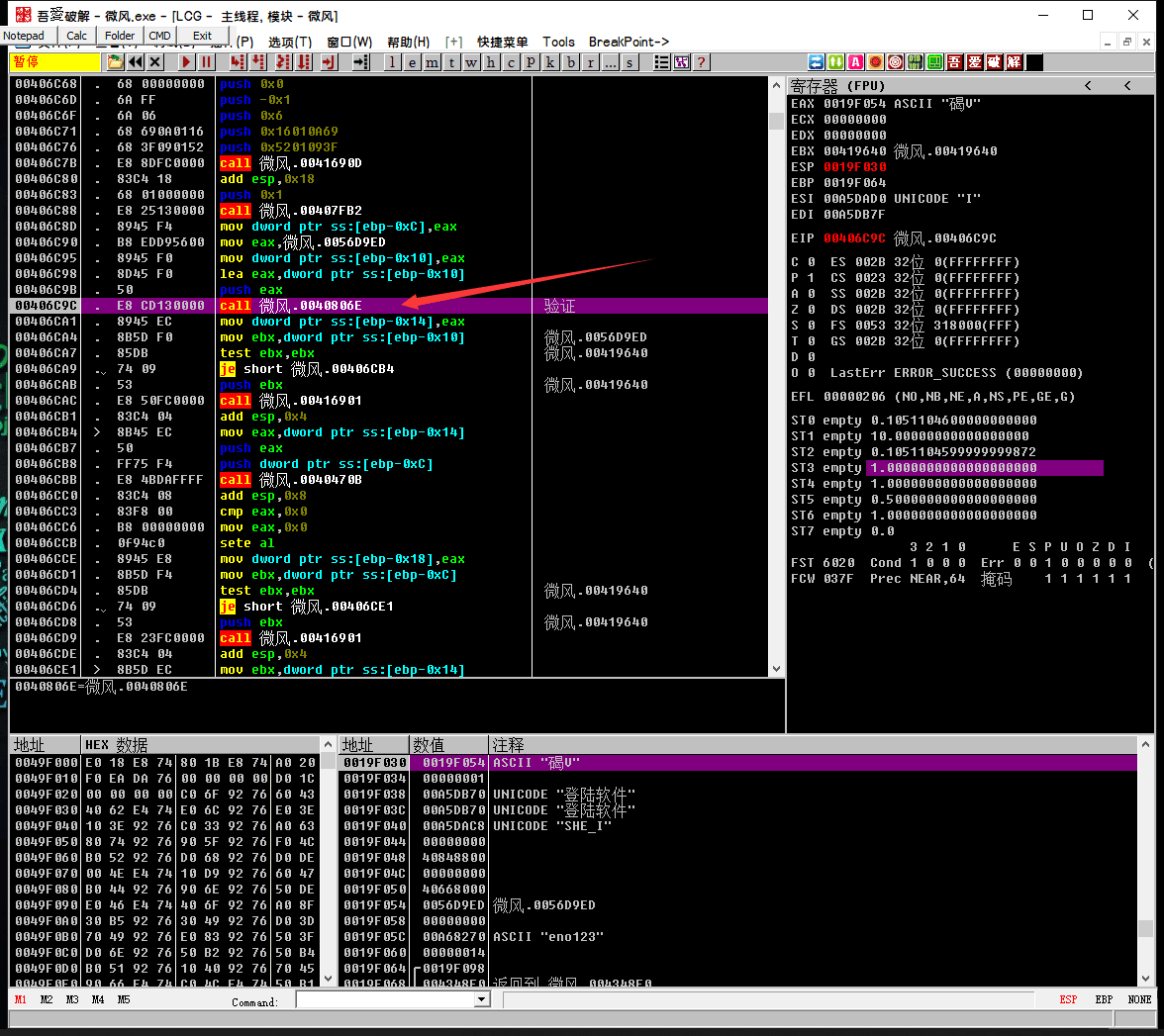Viewport: 1164px width, 1036px height.
Task: Click the binary 010 101 plugin icon
Action: click(x=916, y=62)
